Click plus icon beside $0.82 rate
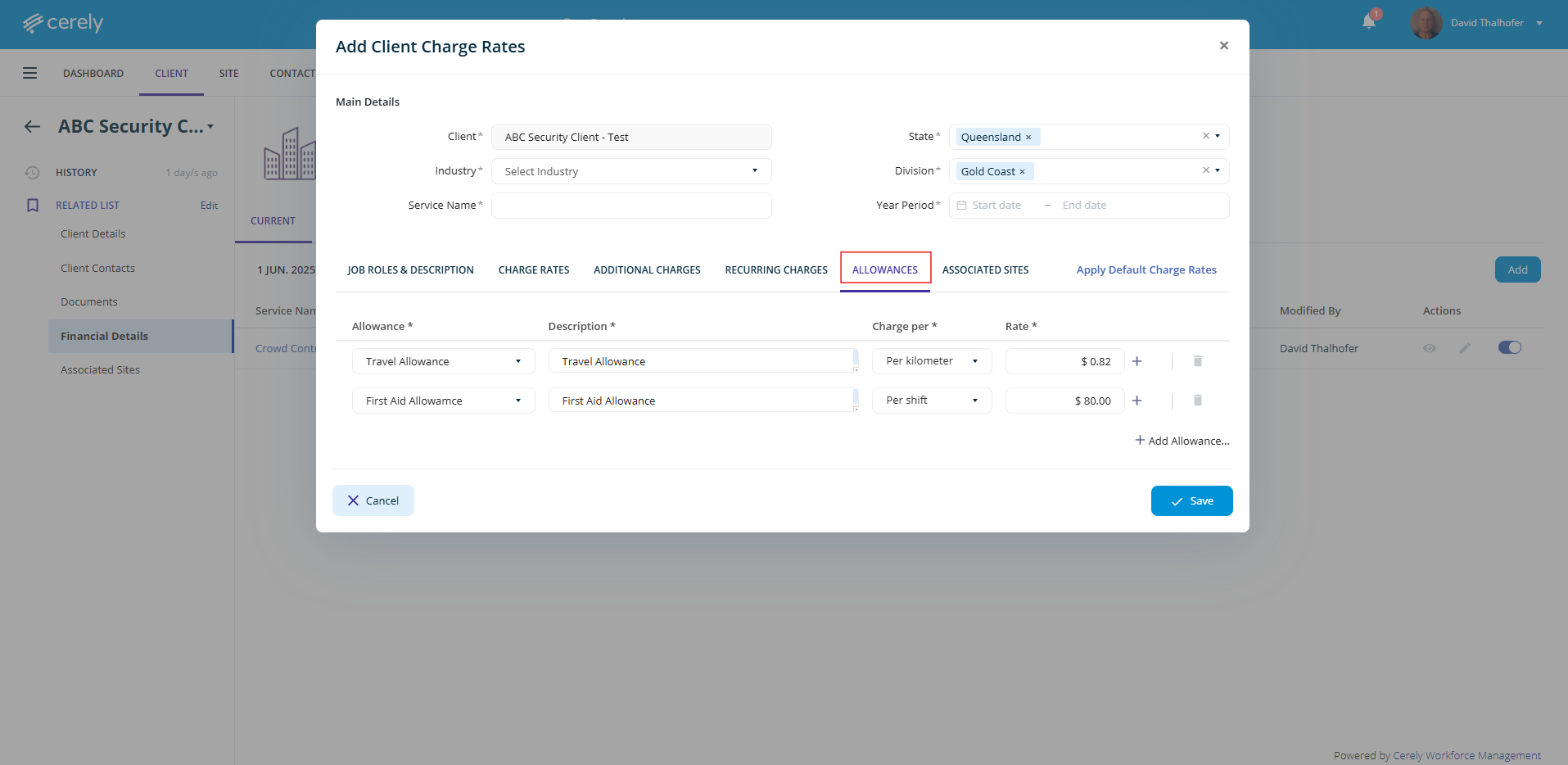1568x765 pixels. 1136,361
